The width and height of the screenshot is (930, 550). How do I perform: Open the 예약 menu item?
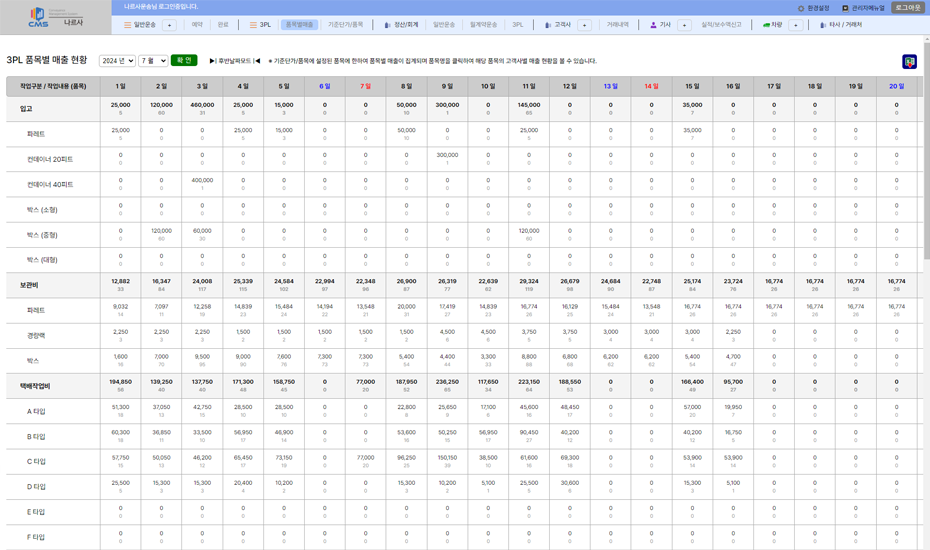(x=197, y=25)
